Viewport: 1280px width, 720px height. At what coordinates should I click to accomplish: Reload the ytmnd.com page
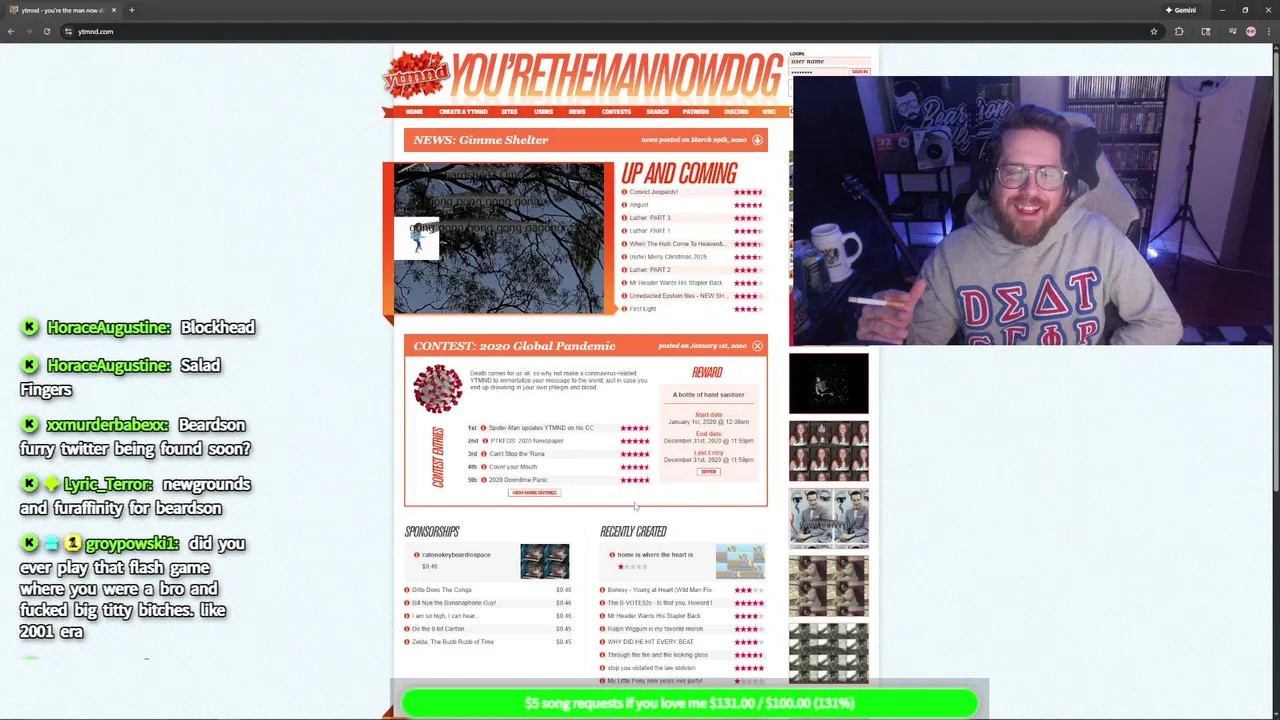click(46, 31)
